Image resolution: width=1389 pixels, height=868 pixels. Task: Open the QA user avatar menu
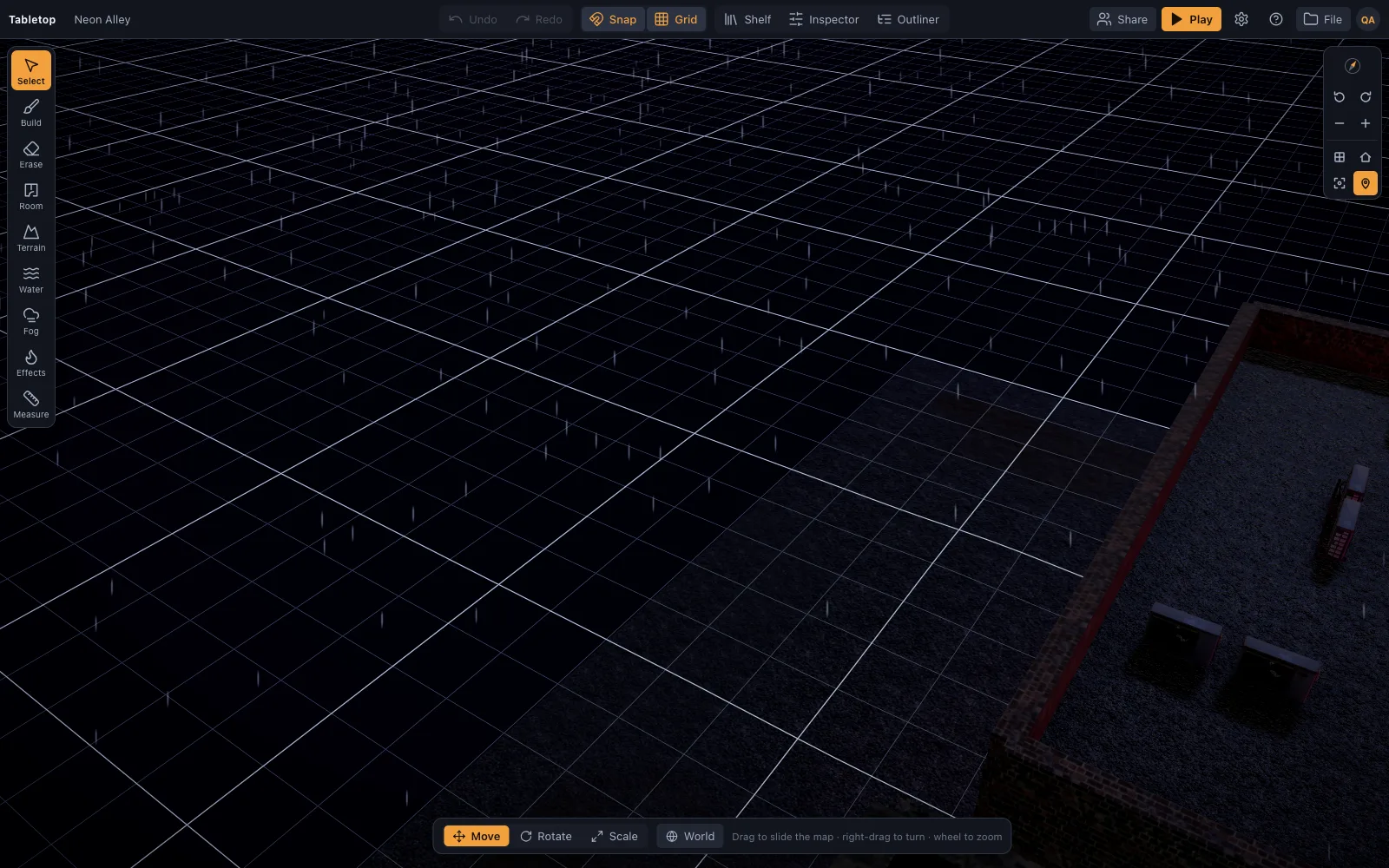(1368, 19)
